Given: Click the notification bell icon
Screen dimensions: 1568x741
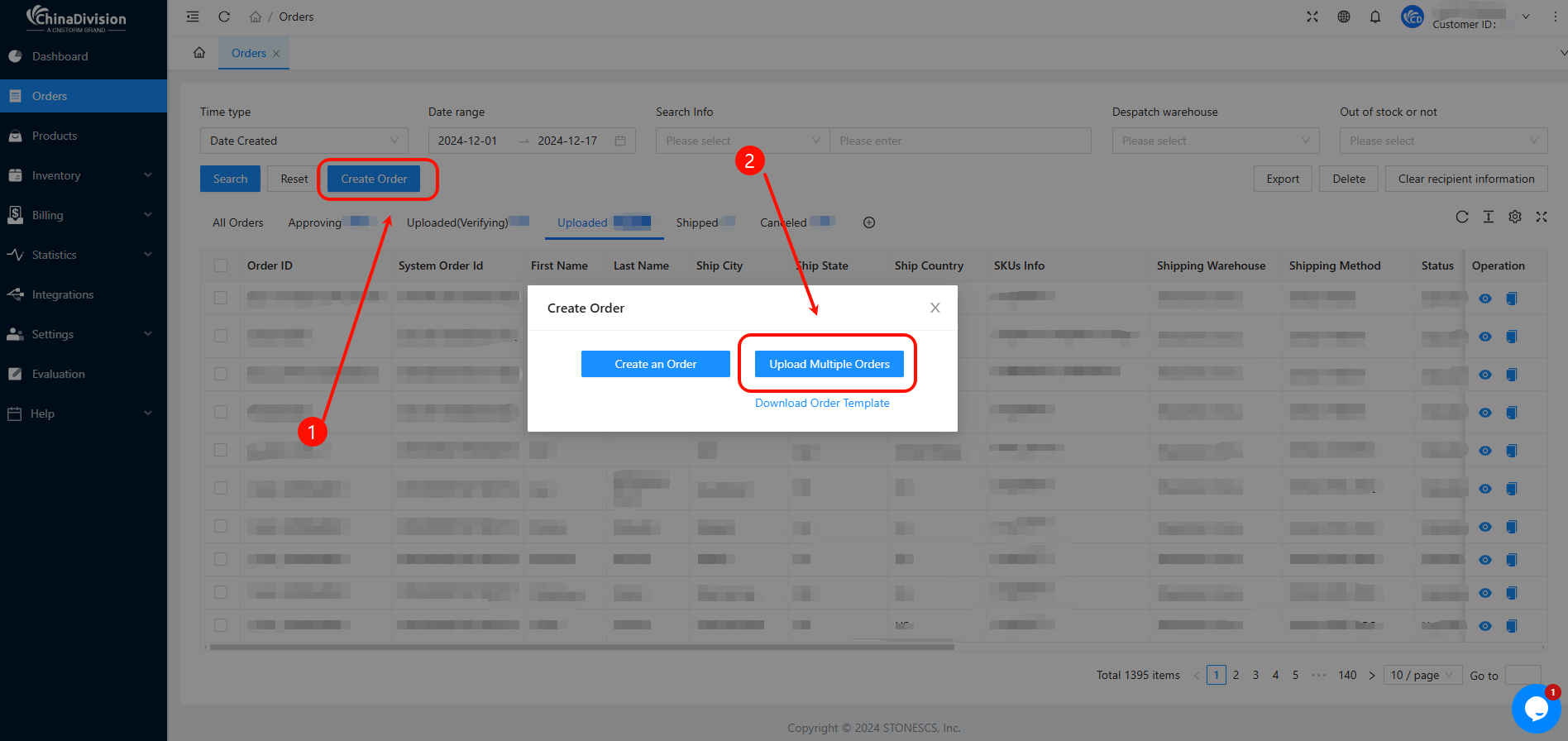Looking at the screenshot, I should pyautogui.click(x=1374, y=17).
